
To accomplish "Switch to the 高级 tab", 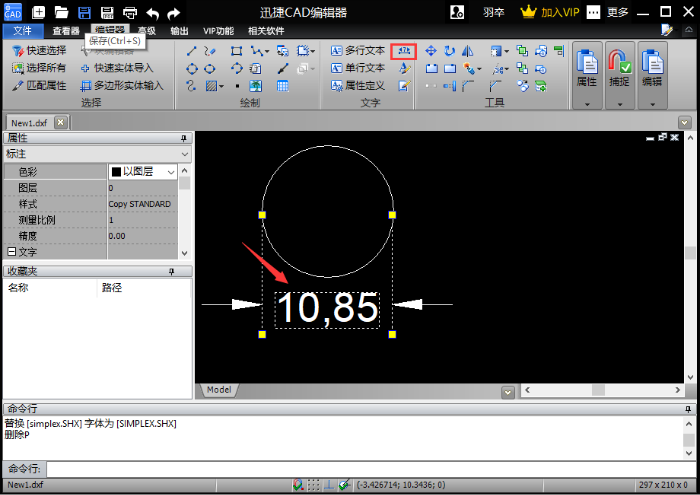I will tap(146, 31).
